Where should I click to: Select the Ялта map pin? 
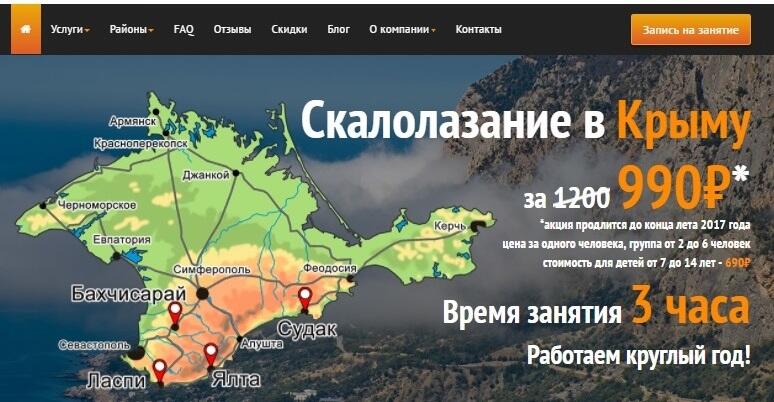tap(211, 356)
